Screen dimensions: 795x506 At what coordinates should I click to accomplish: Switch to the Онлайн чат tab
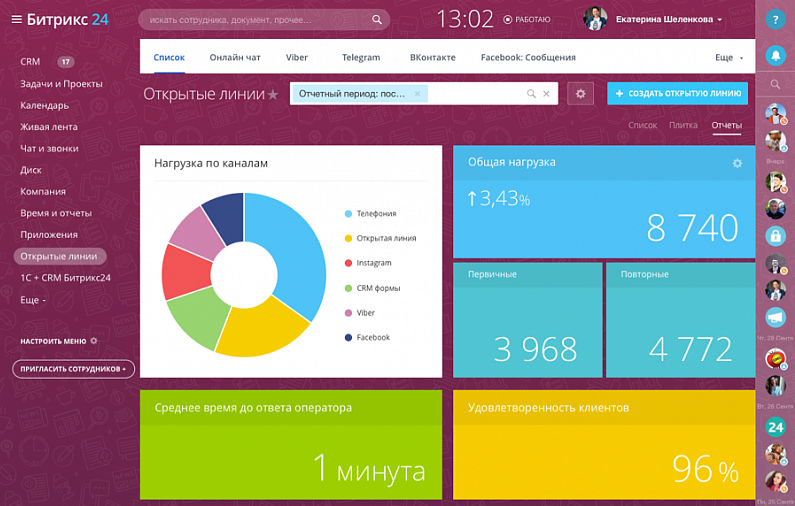coord(235,57)
